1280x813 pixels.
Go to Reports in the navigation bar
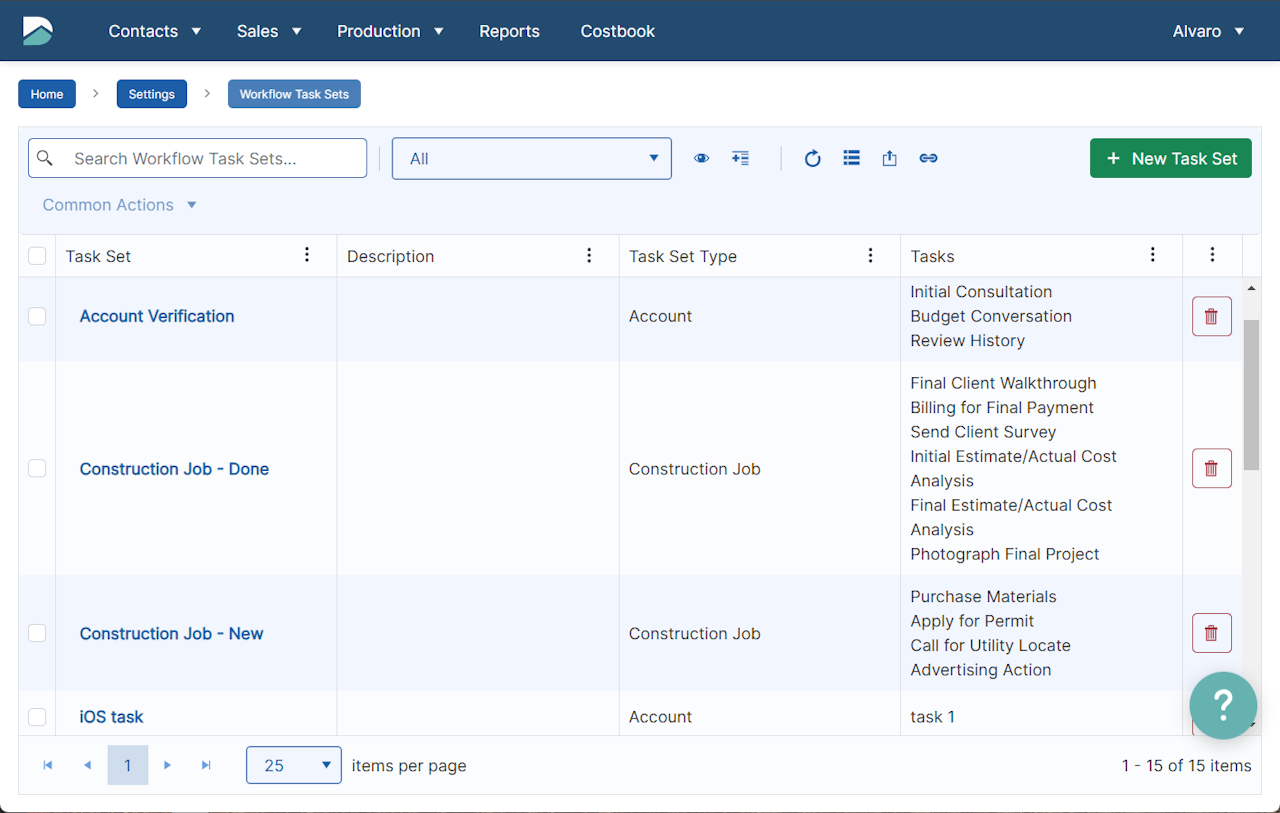click(x=509, y=31)
